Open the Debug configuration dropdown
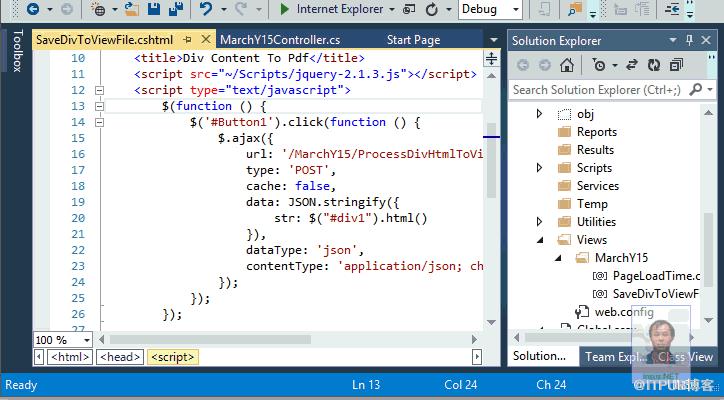724x400 pixels. (x=516, y=9)
